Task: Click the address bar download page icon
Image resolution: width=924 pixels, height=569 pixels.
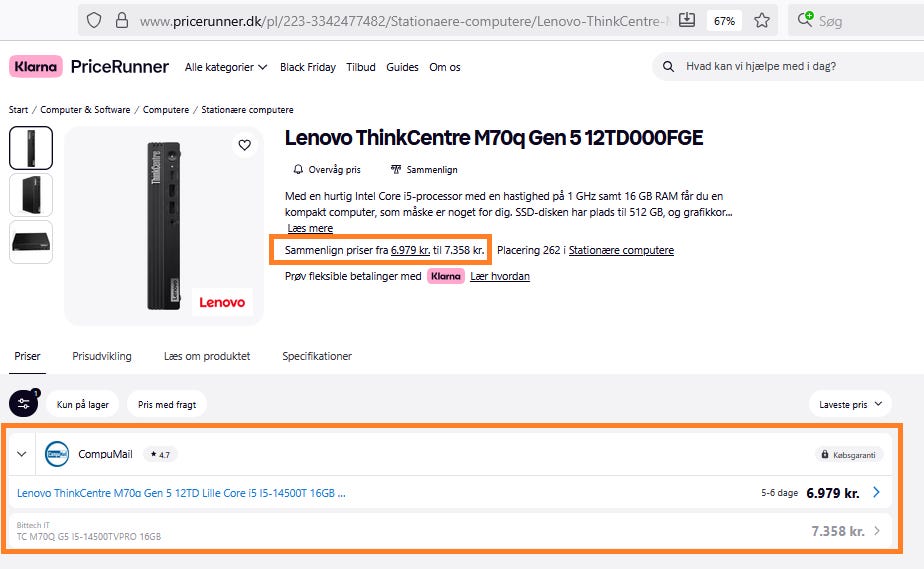Action: tap(687, 20)
